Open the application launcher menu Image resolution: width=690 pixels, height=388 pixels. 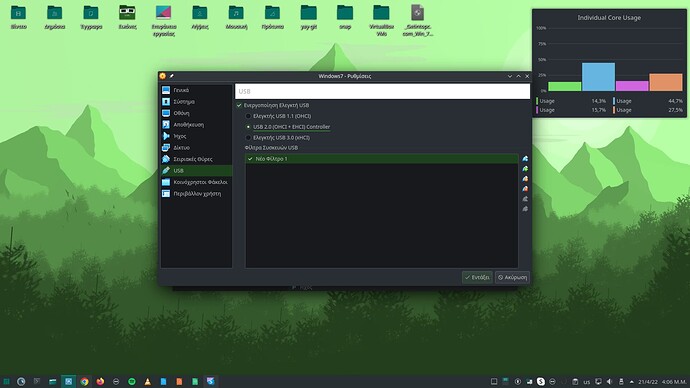point(6,381)
